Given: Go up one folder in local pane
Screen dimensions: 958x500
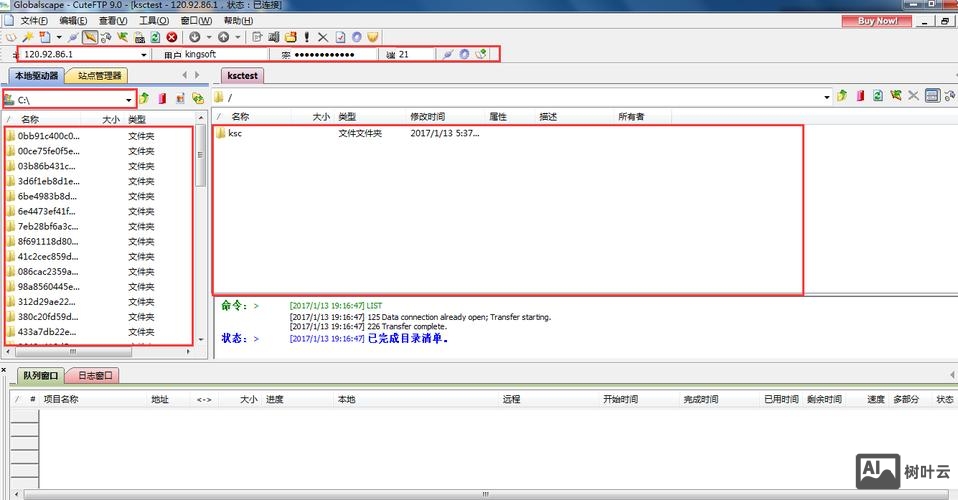Looking at the screenshot, I should click(145, 98).
